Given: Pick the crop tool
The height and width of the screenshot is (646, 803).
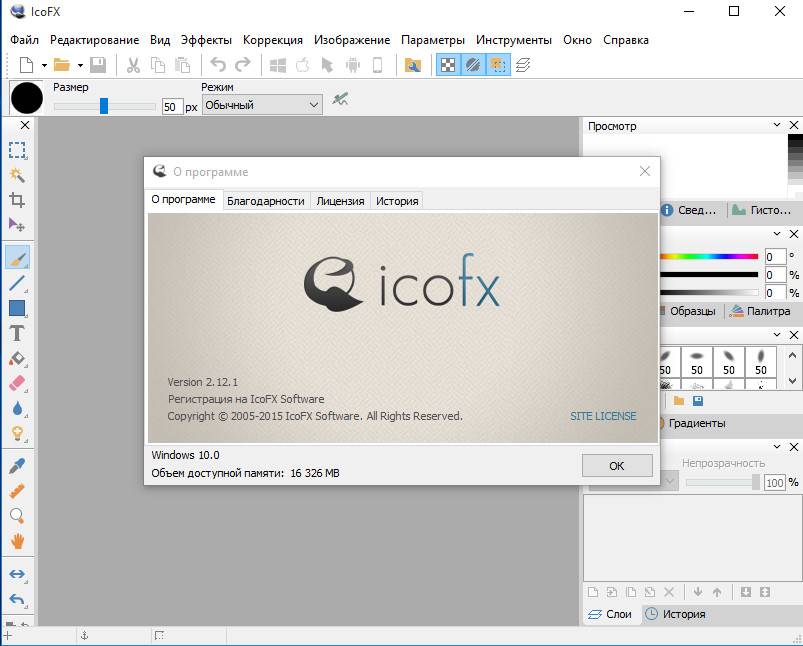Looking at the screenshot, I should 17,200.
